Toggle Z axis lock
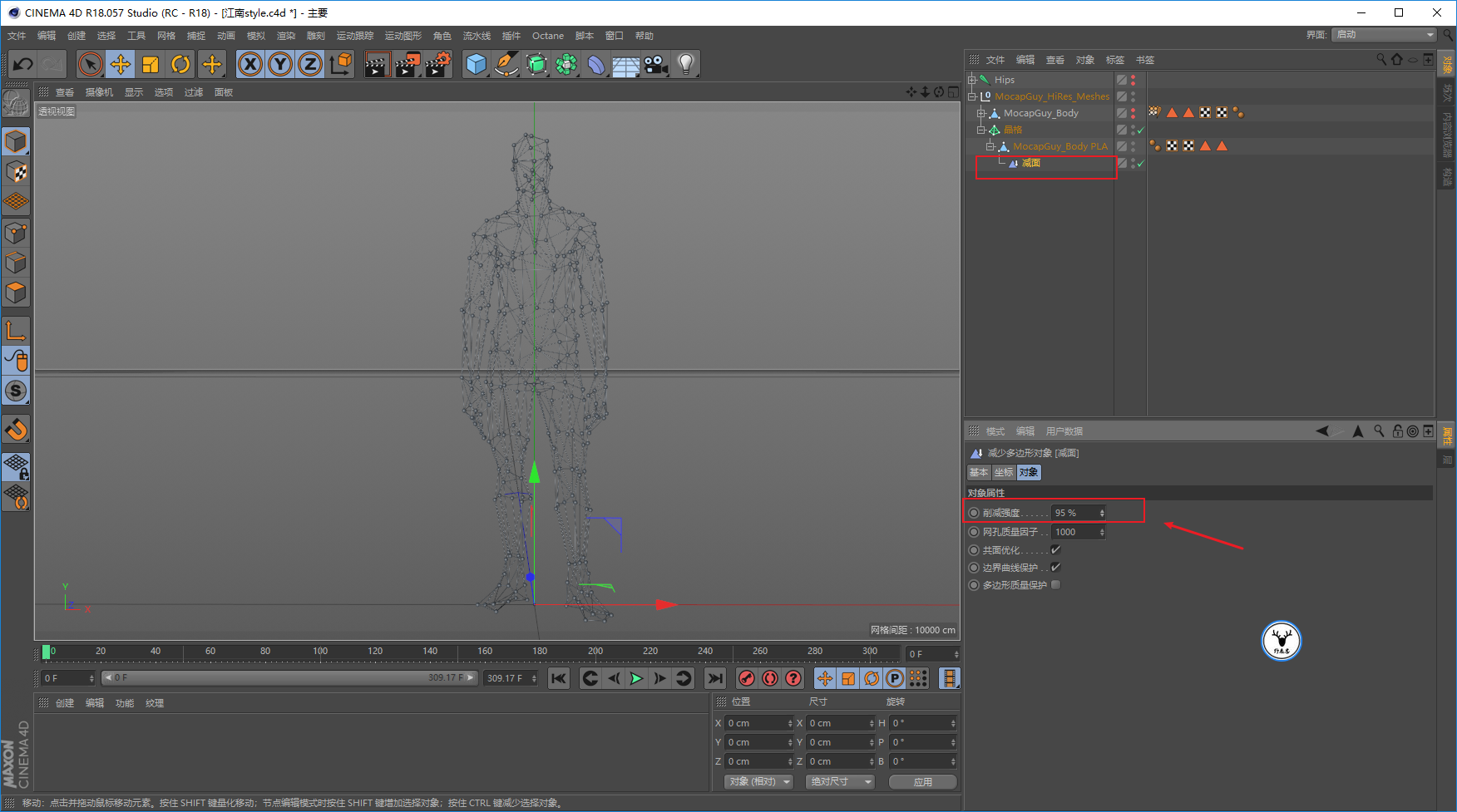Image resolution: width=1457 pixels, height=812 pixels. pos(310,64)
